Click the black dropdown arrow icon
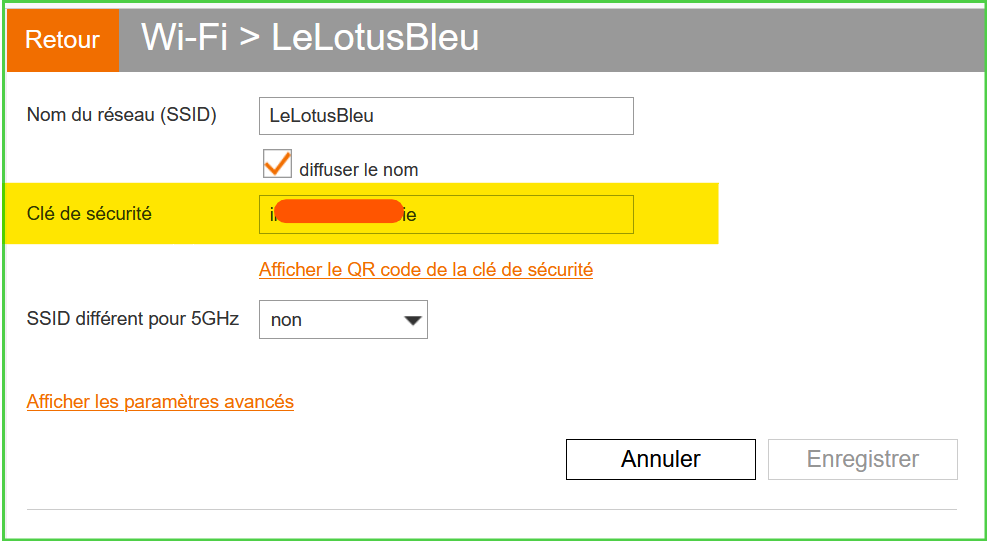The width and height of the screenshot is (987, 541). point(411,321)
